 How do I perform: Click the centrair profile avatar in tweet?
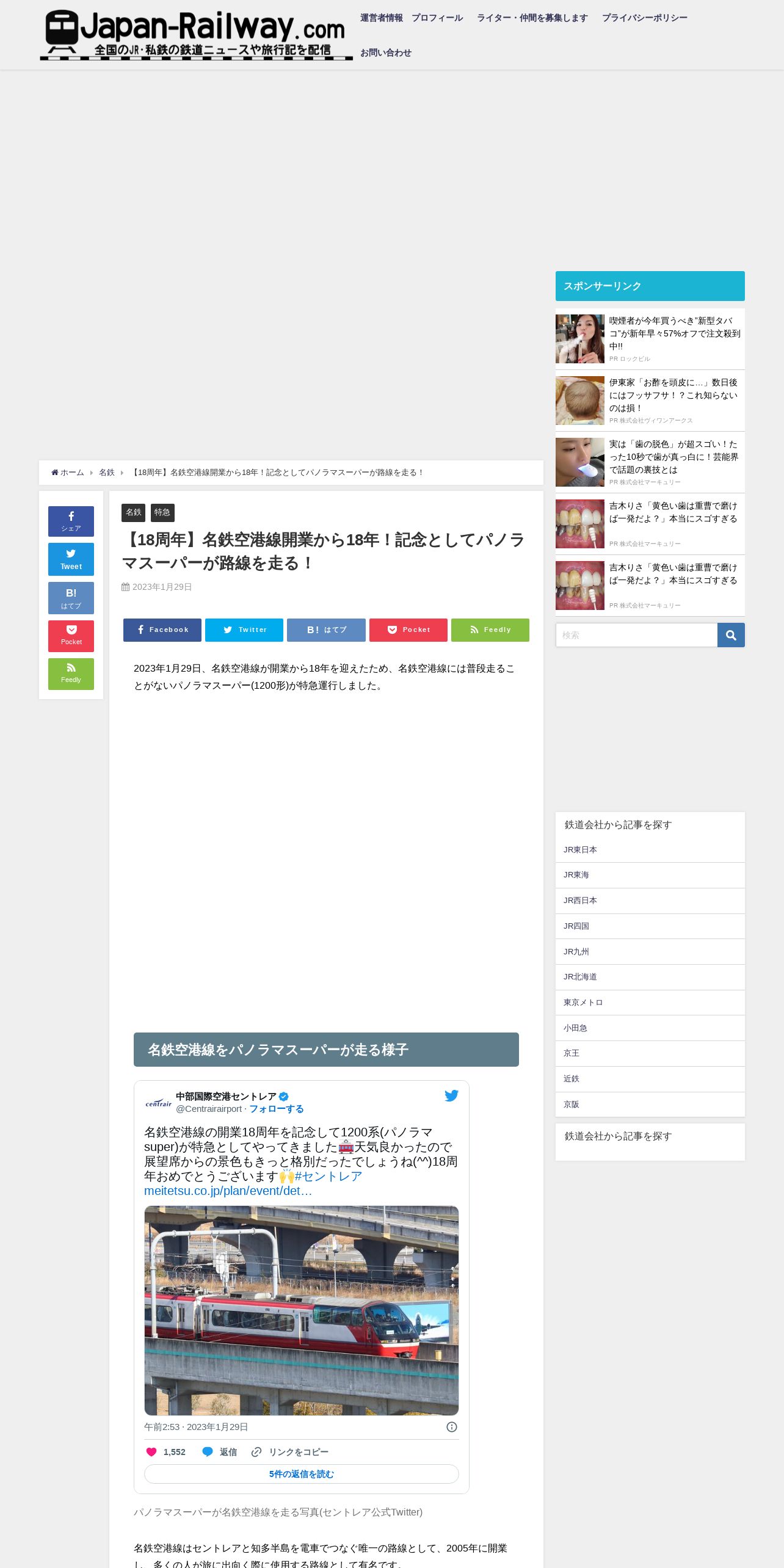pos(158,1103)
